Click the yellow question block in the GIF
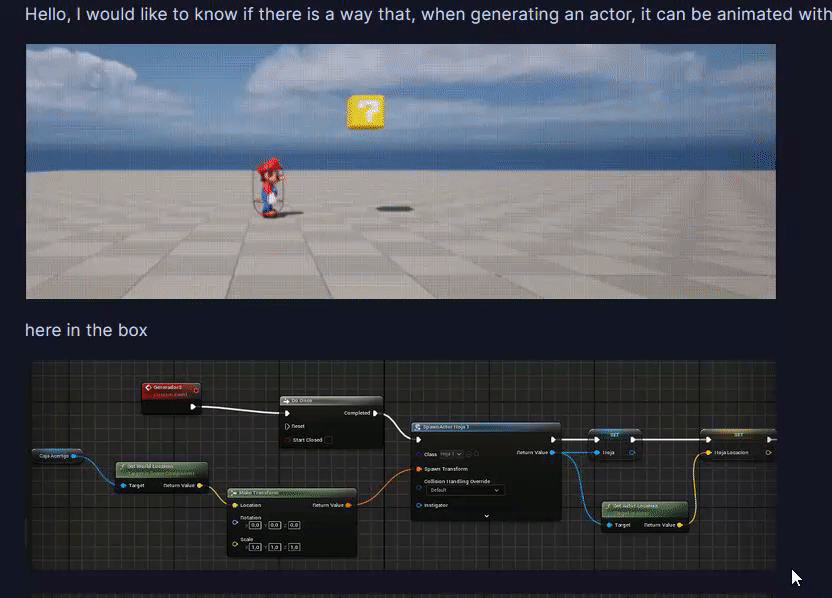Screen dimensions: 832x598 (x=366, y=112)
